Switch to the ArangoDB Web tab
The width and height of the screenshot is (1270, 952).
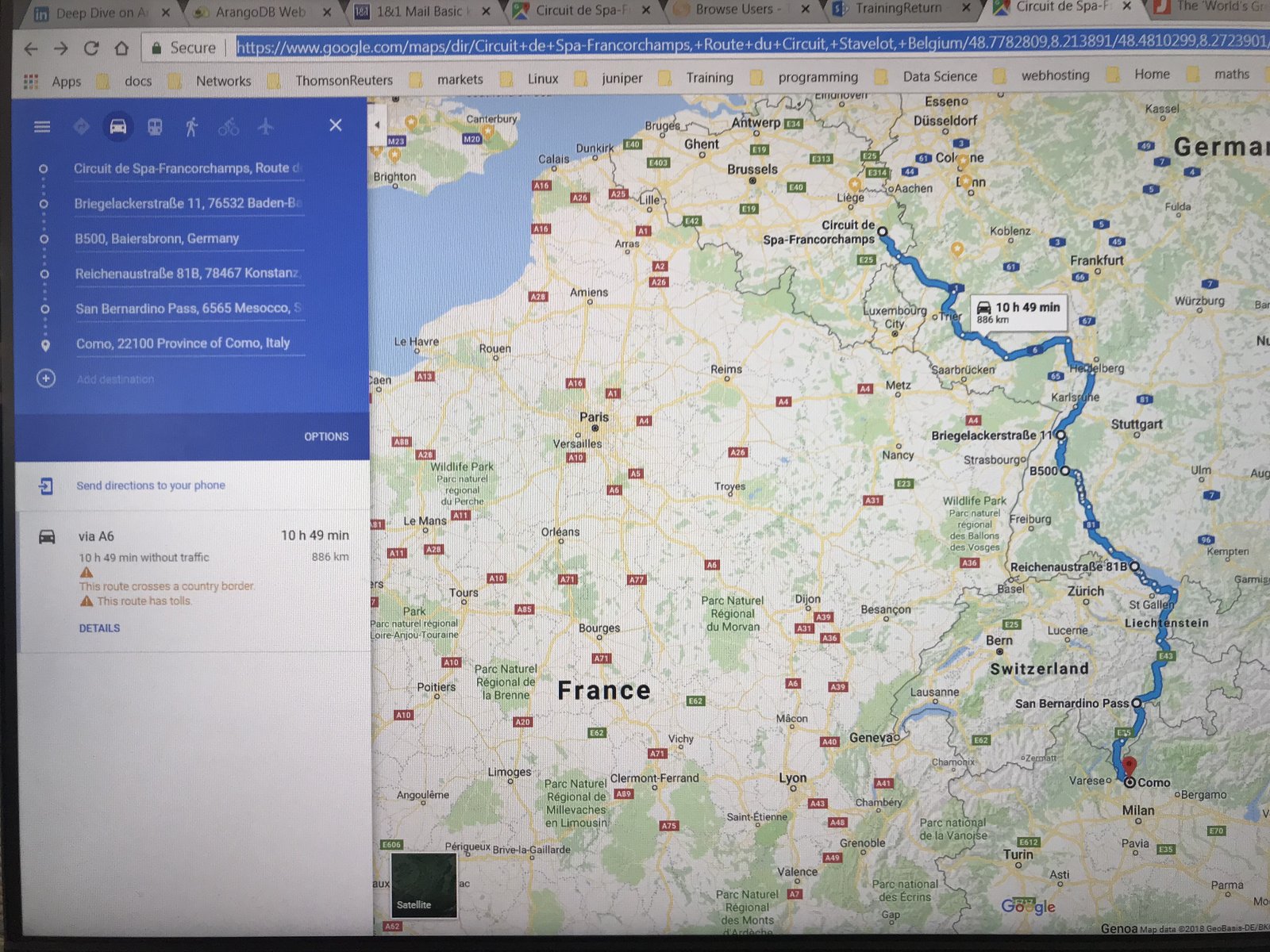point(260,12)
